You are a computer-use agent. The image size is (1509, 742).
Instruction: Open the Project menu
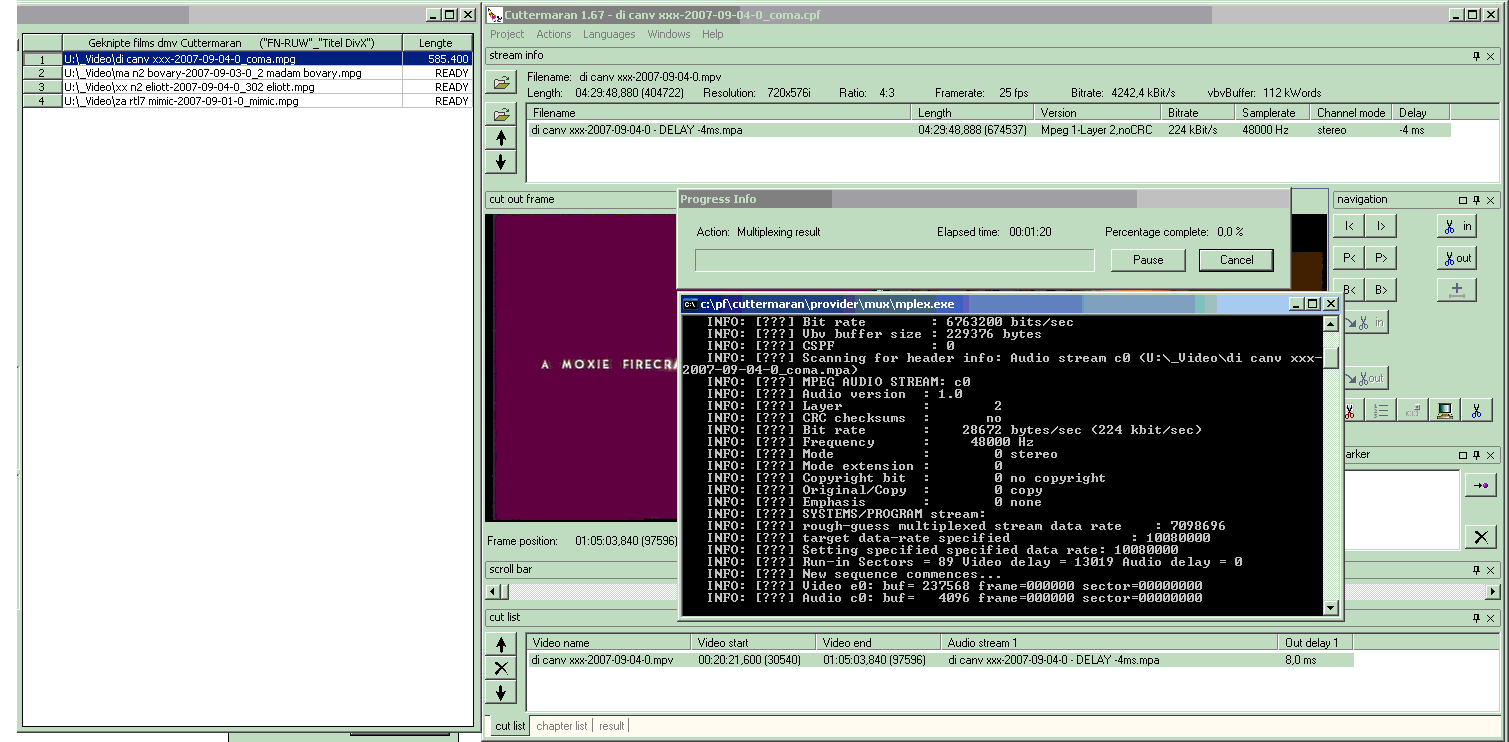tap(507, 34)
